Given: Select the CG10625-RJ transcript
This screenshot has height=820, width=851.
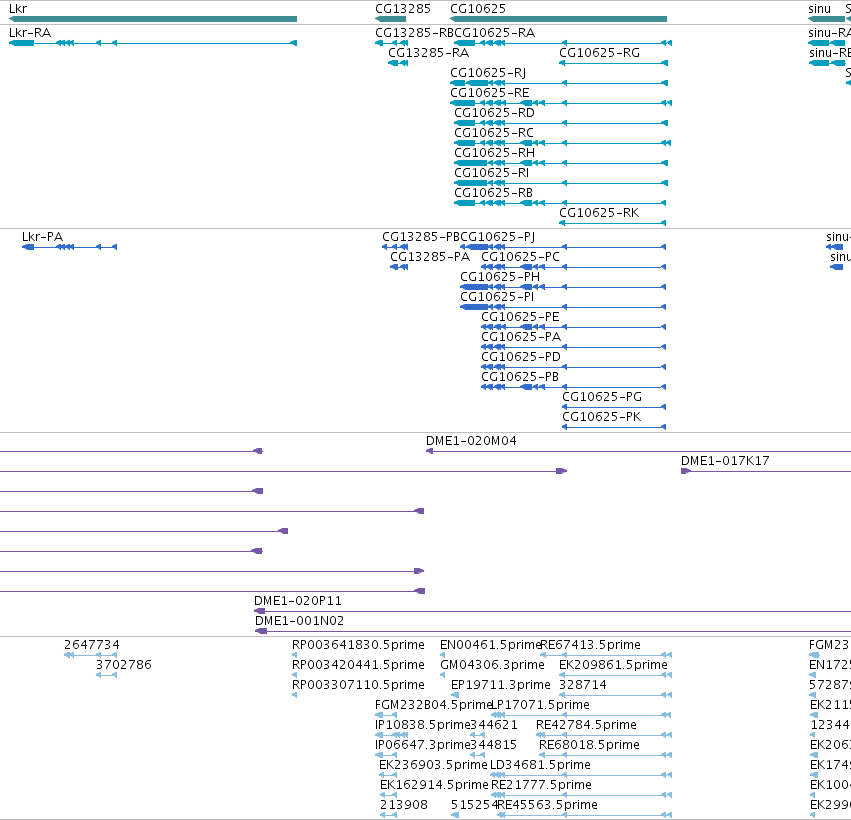Looking at the screenshot, I should [x=559, y=83].
